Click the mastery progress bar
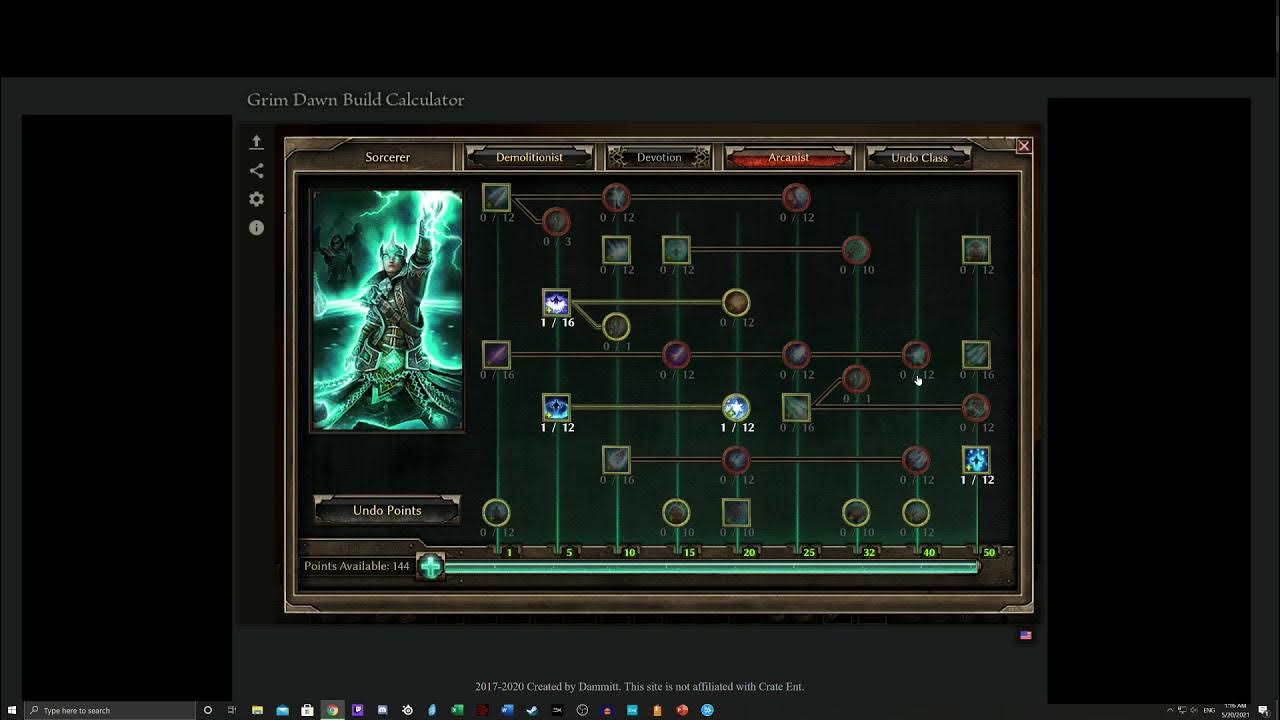 [x=711, y=567]
